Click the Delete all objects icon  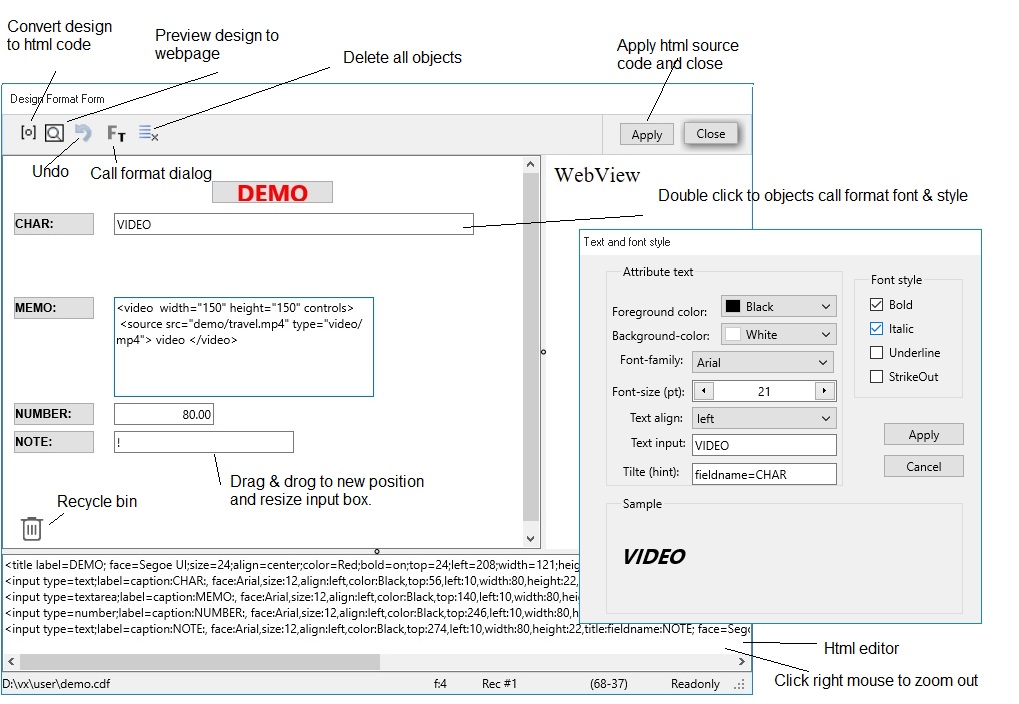coord(148,132)
